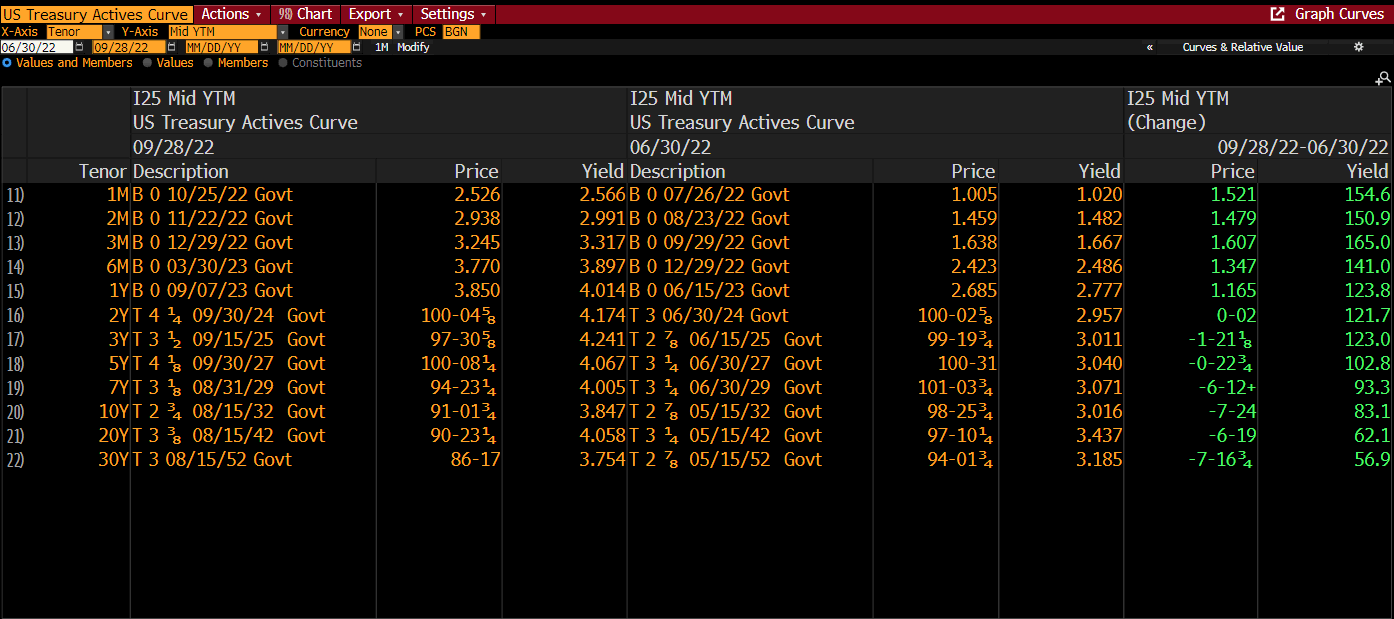Click the zoom magnifier icon above the table

click(1383, 78)
